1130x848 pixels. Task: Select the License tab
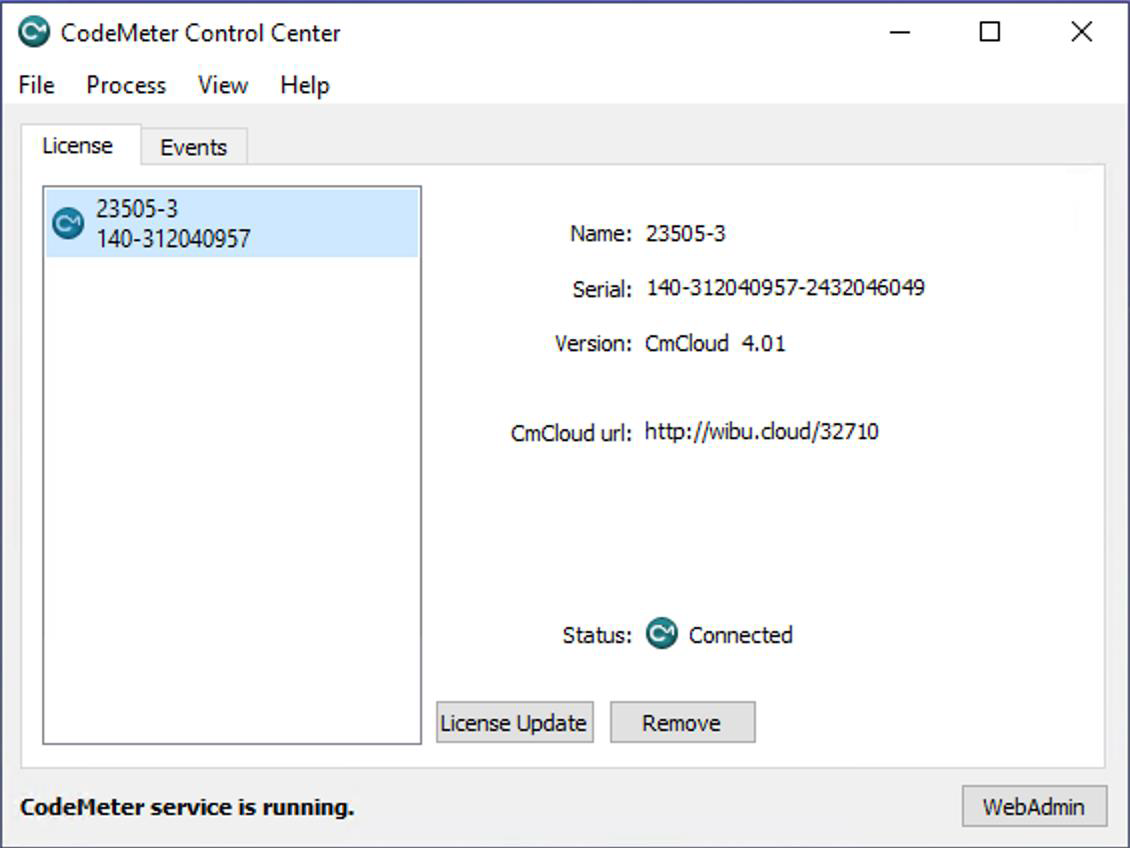pyautogui.click(x=77, y=146)
